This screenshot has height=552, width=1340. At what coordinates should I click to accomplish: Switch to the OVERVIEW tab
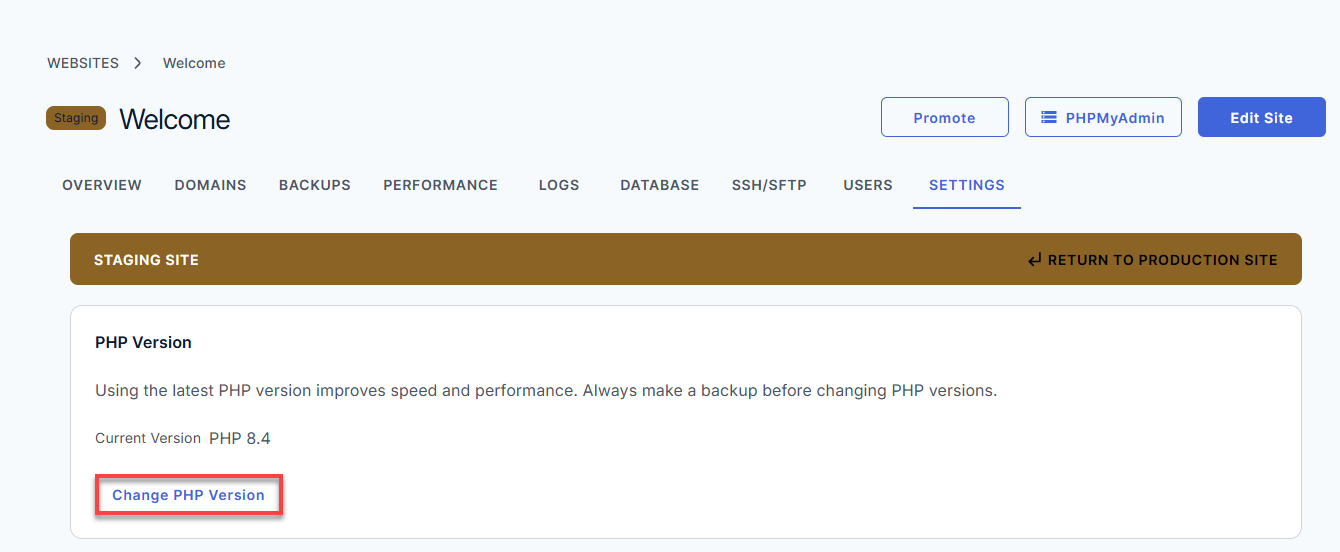tap(102, 185)
